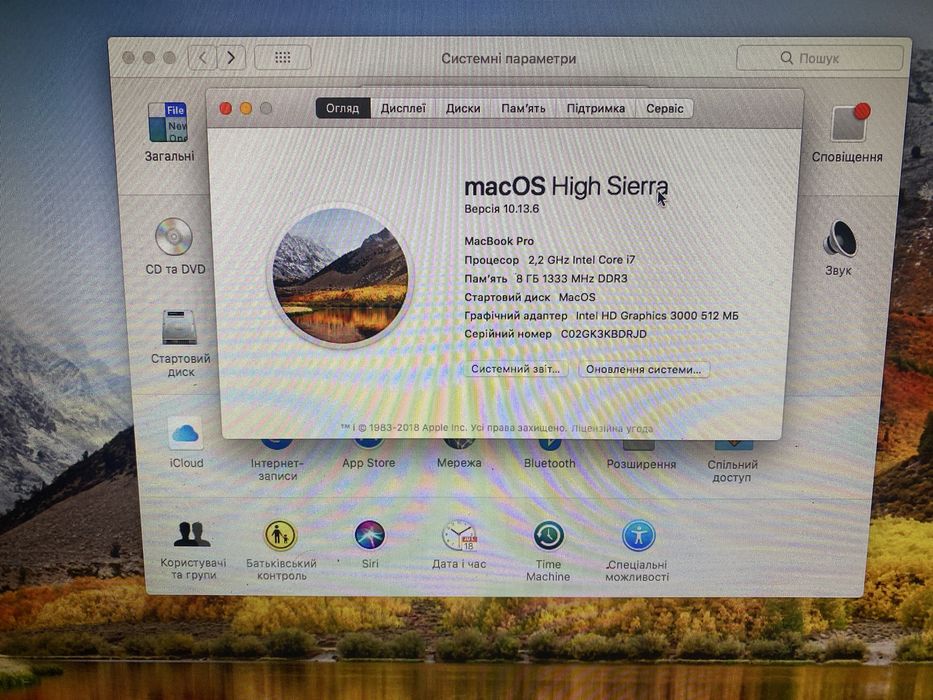The image size is (933, 700).
Task: Click the App Store label
Action: [368, 462]
